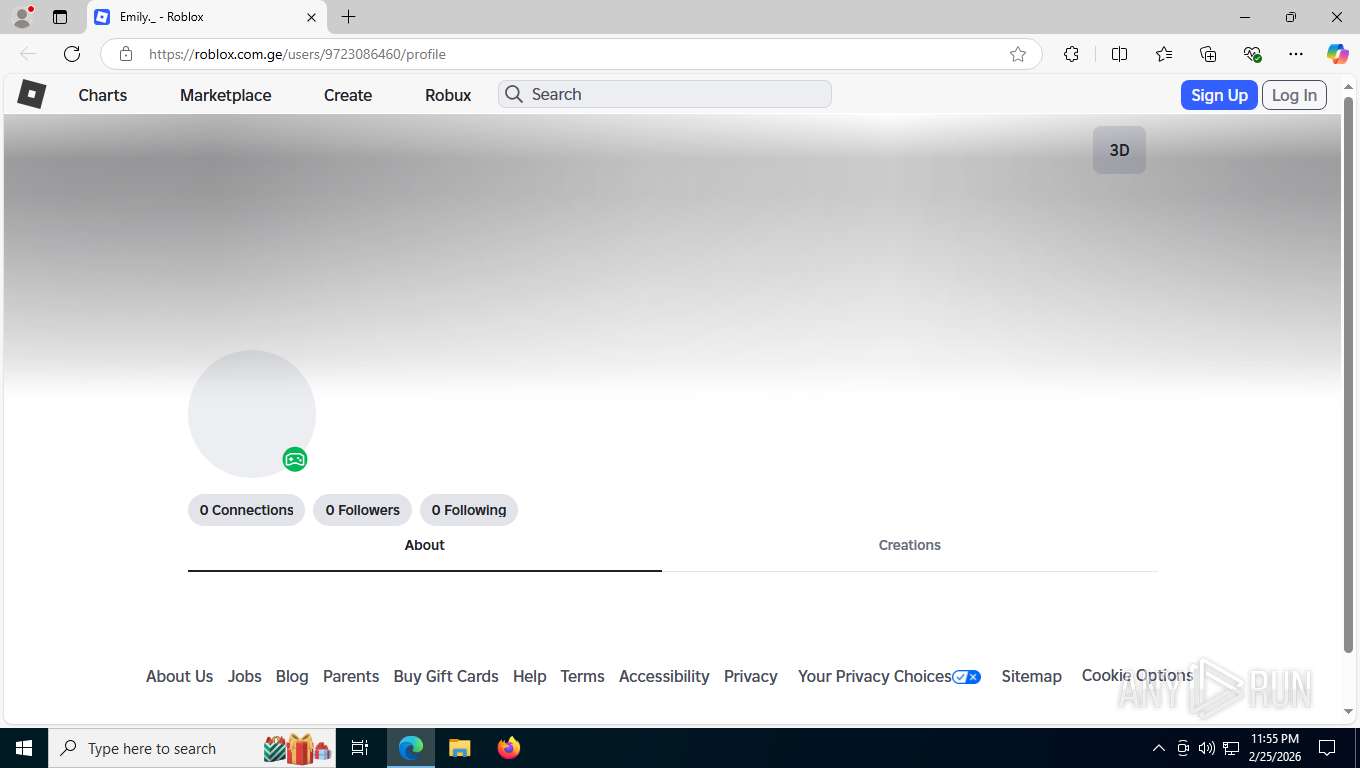
Task: Open the Accessibility footer link
Action: pyautogui.click(x=664, y=677)
